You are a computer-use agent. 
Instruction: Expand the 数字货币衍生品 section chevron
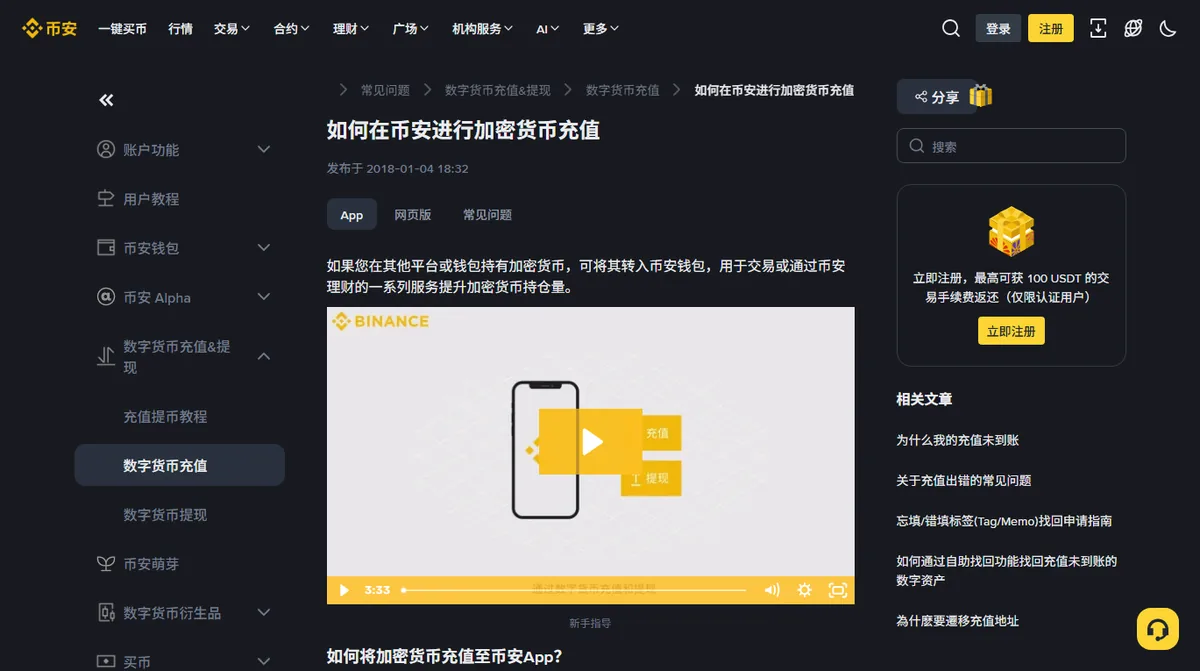(x=264, y=612)
